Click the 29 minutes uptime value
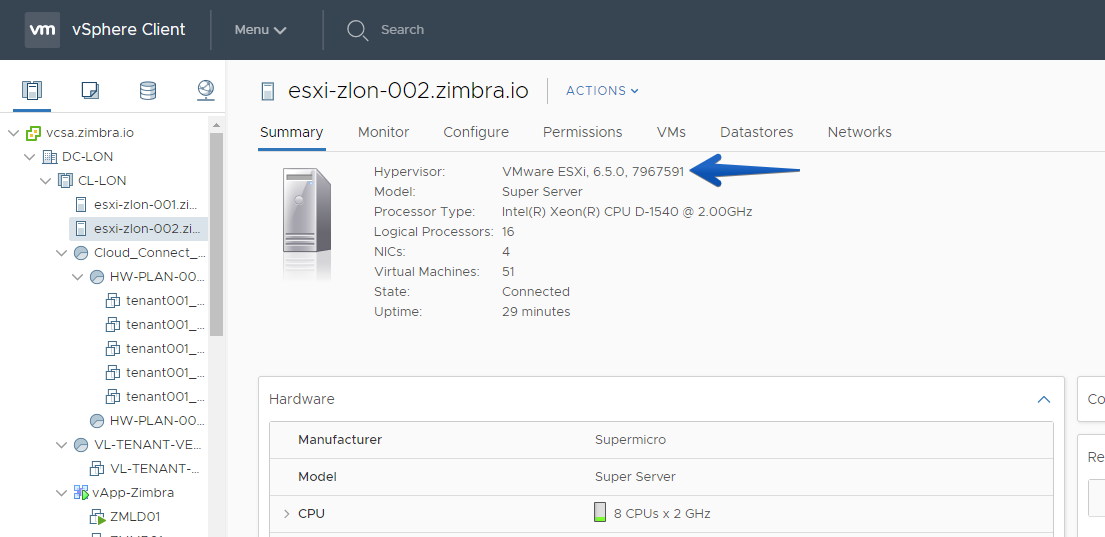This screenshot has width=1105, height=537. (536, 311)
